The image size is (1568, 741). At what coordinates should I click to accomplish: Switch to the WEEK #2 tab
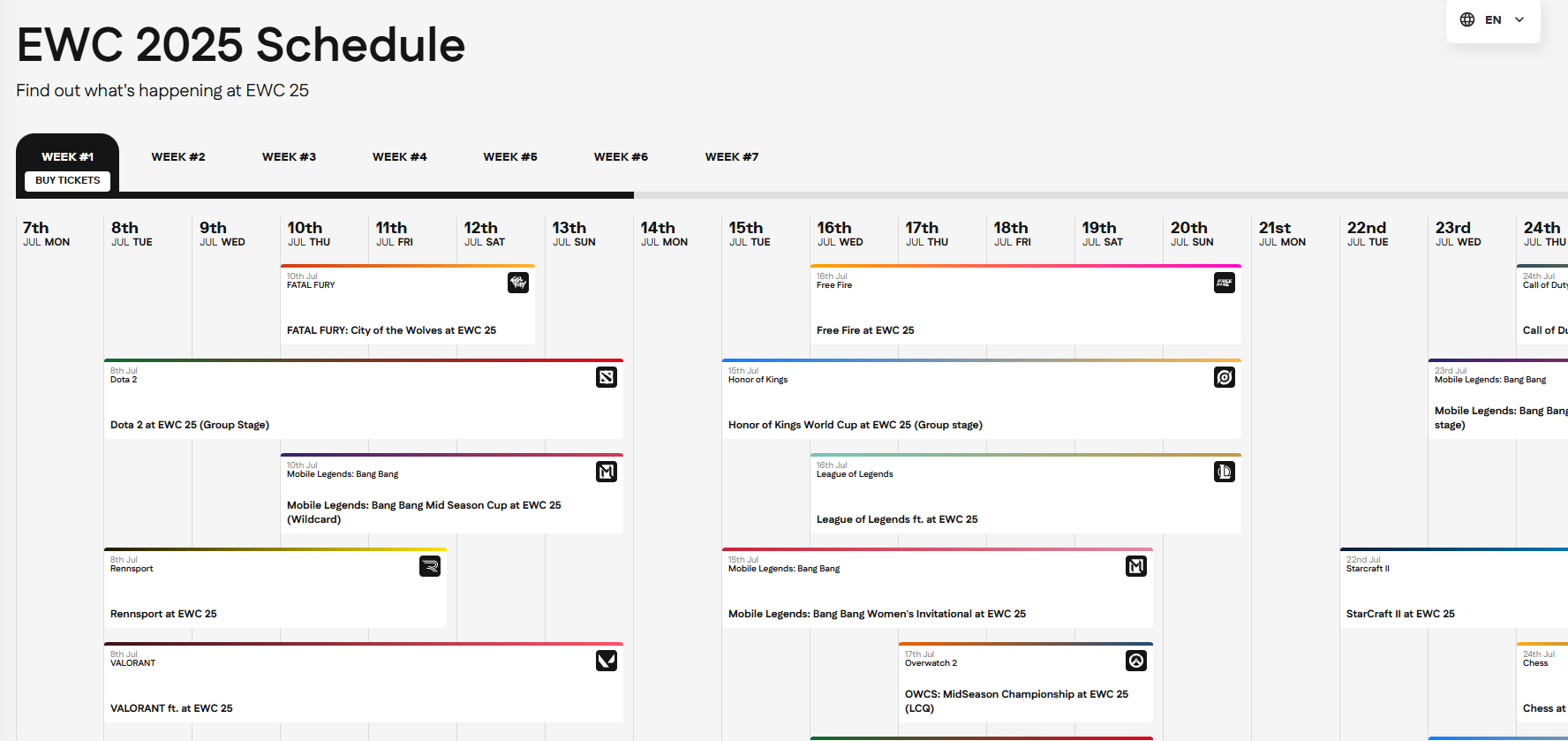pyautogui.click(x=178, y=156)
